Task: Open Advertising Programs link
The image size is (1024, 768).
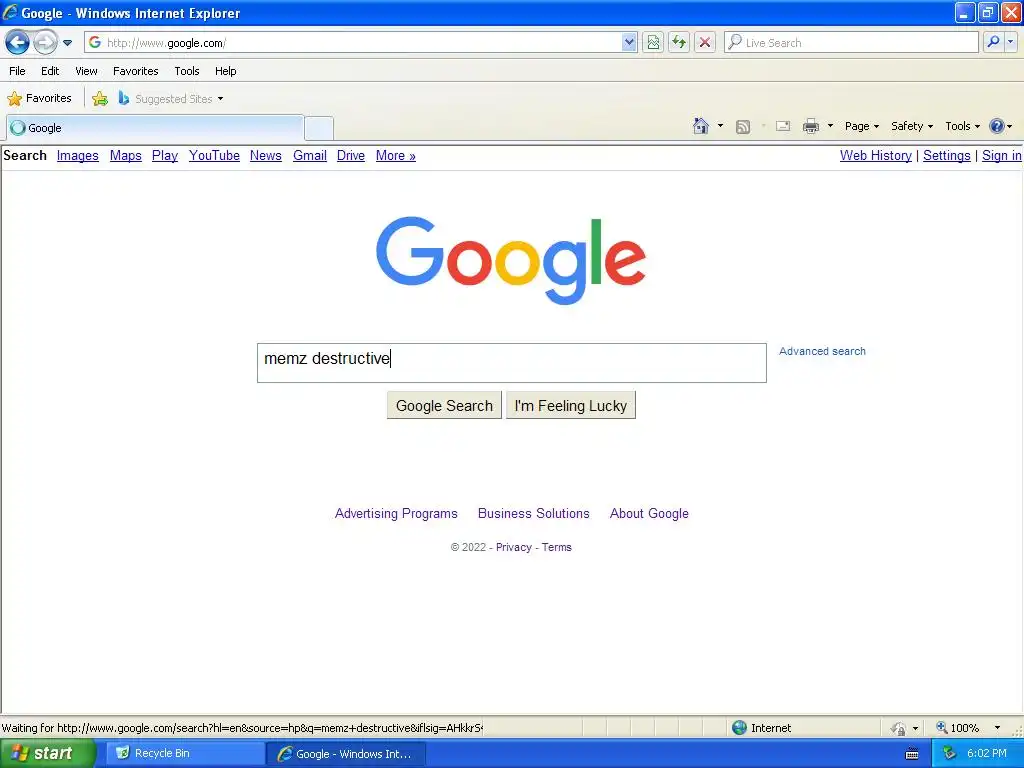Action: 396,513
